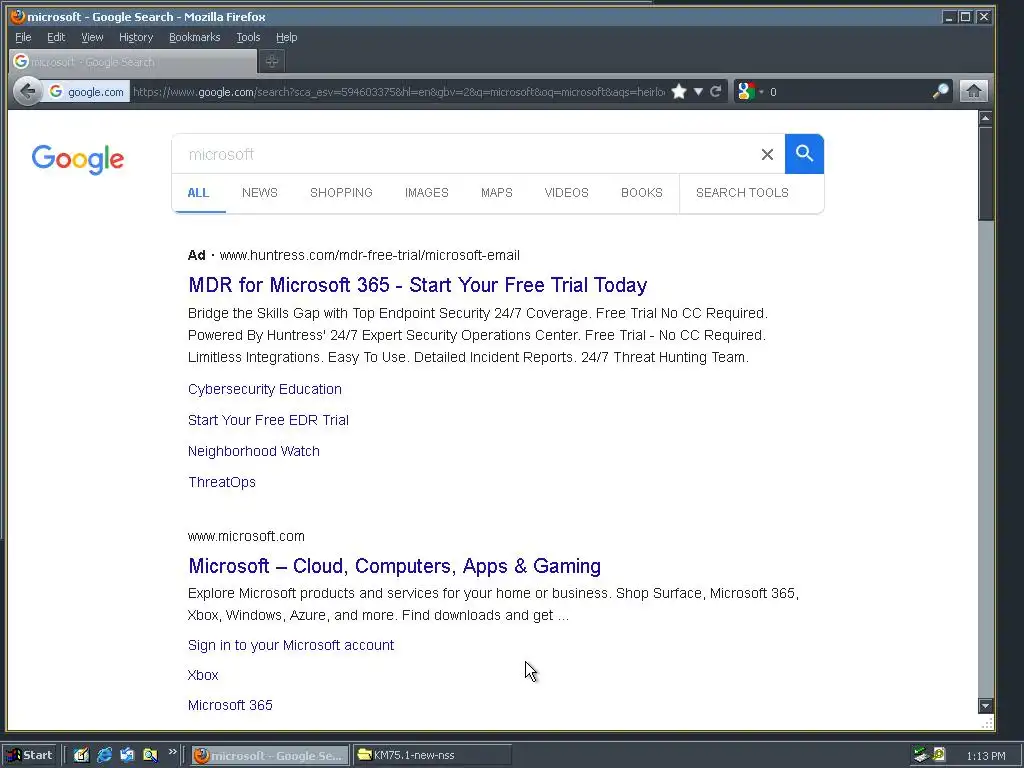This screenshot has height=768, width=1024.
Task: Open Microsoft – Cloud, Computers, Apps & Gaming result
Action: click(394, 566)
